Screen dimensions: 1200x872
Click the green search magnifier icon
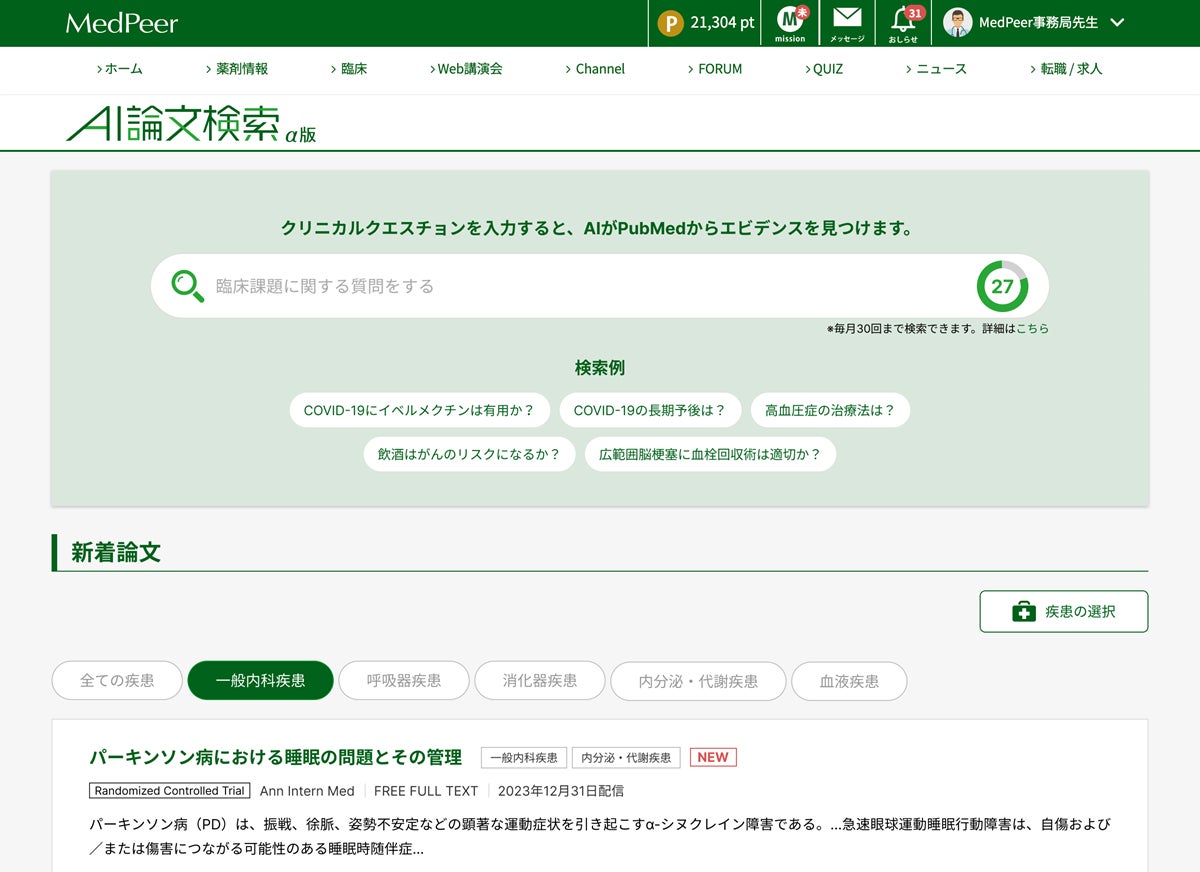point(187,286)
